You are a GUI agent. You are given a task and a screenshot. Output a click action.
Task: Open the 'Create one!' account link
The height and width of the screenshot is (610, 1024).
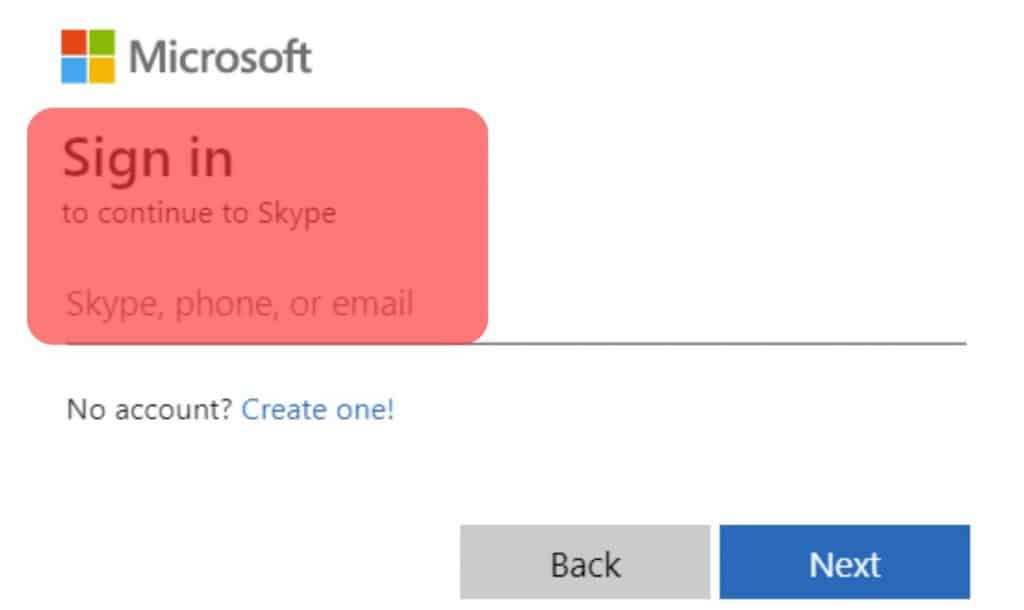pyautogui.click(x=316, y=409)
